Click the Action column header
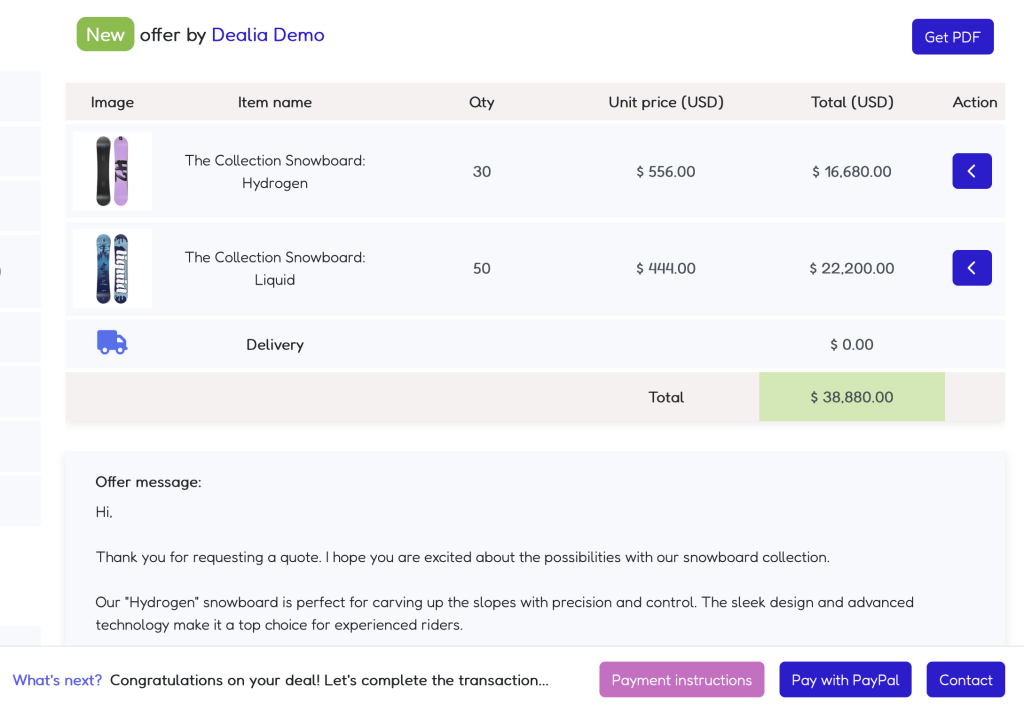Image resolution: width=1024 pixels, height=718 pixels. 974,102
